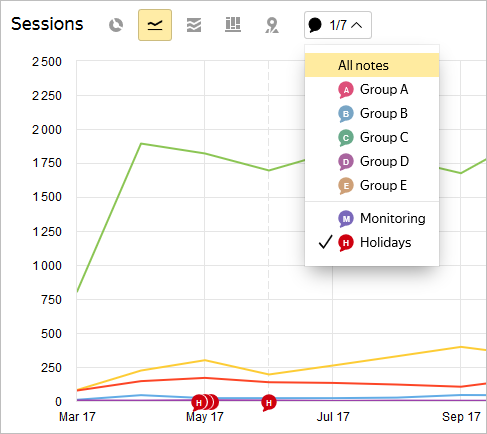Select the line chart view icon
Viewport: 487px width, 434px height.
click(x=155, y=25)
